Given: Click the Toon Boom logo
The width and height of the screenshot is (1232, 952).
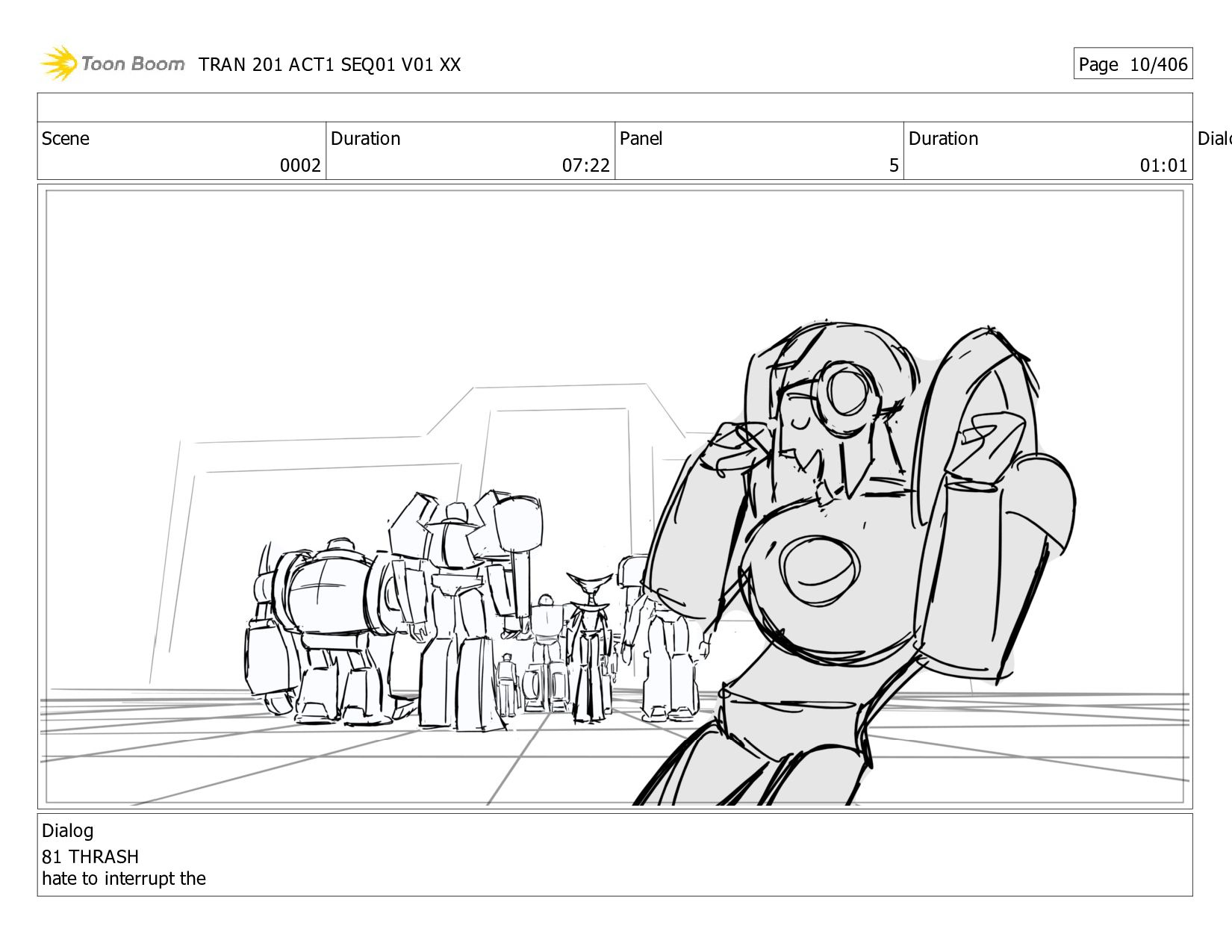Looking at the screenshot, I should click(112, 63).
